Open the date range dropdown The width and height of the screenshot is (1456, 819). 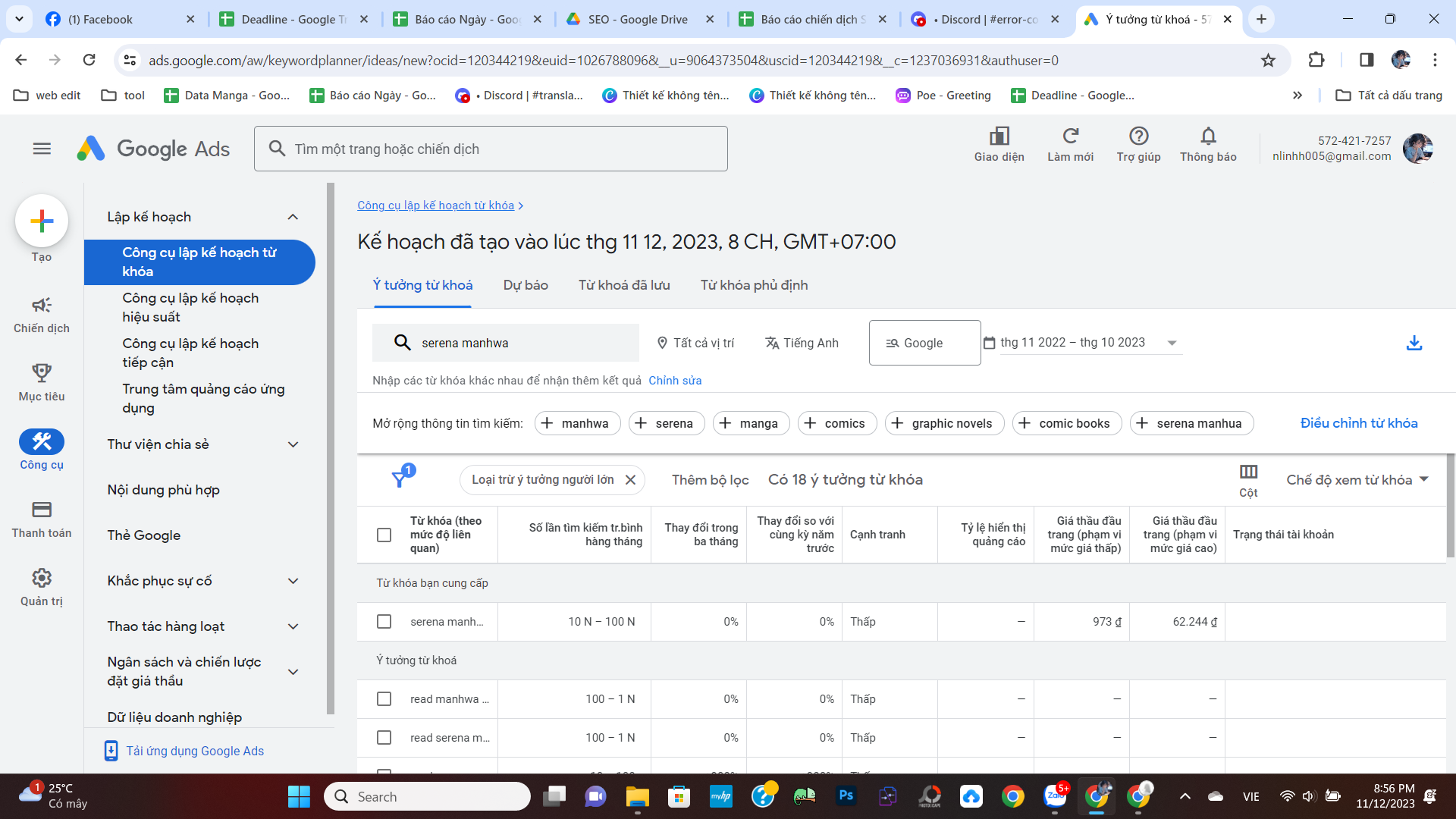pyautogui.click(x=1090, y=343)
